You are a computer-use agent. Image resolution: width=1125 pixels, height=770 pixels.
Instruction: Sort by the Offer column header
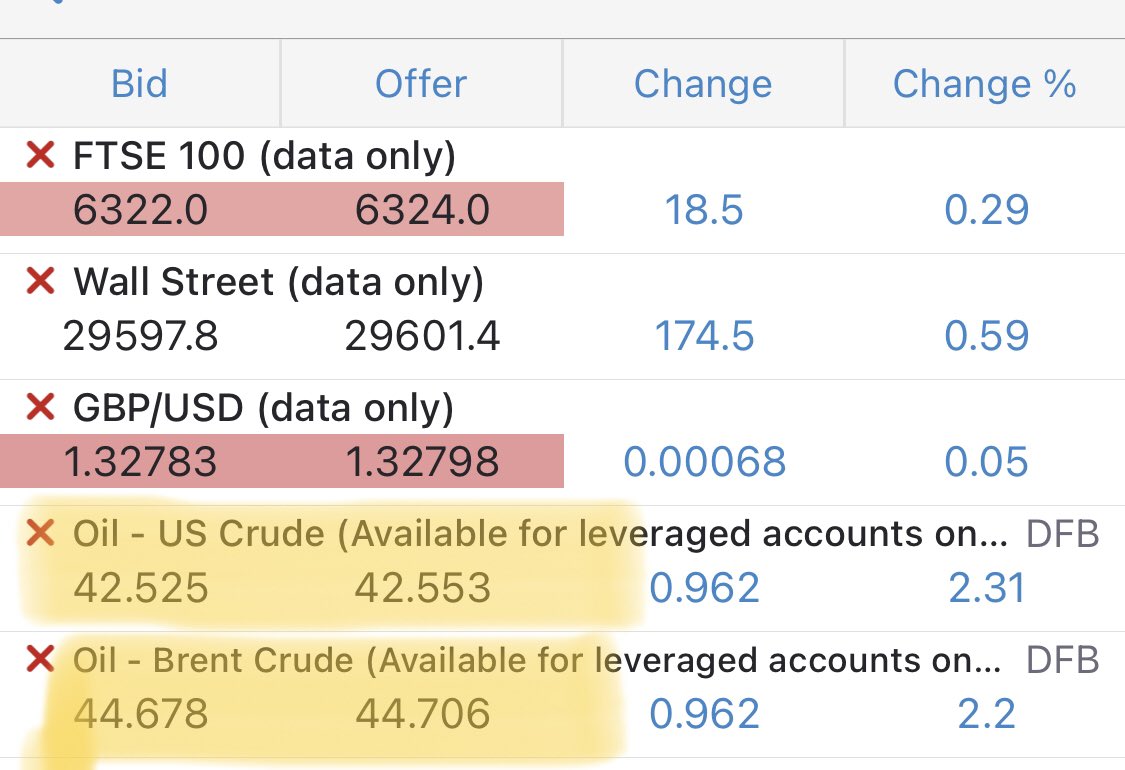pyautogui.click(x=421, y=84)
